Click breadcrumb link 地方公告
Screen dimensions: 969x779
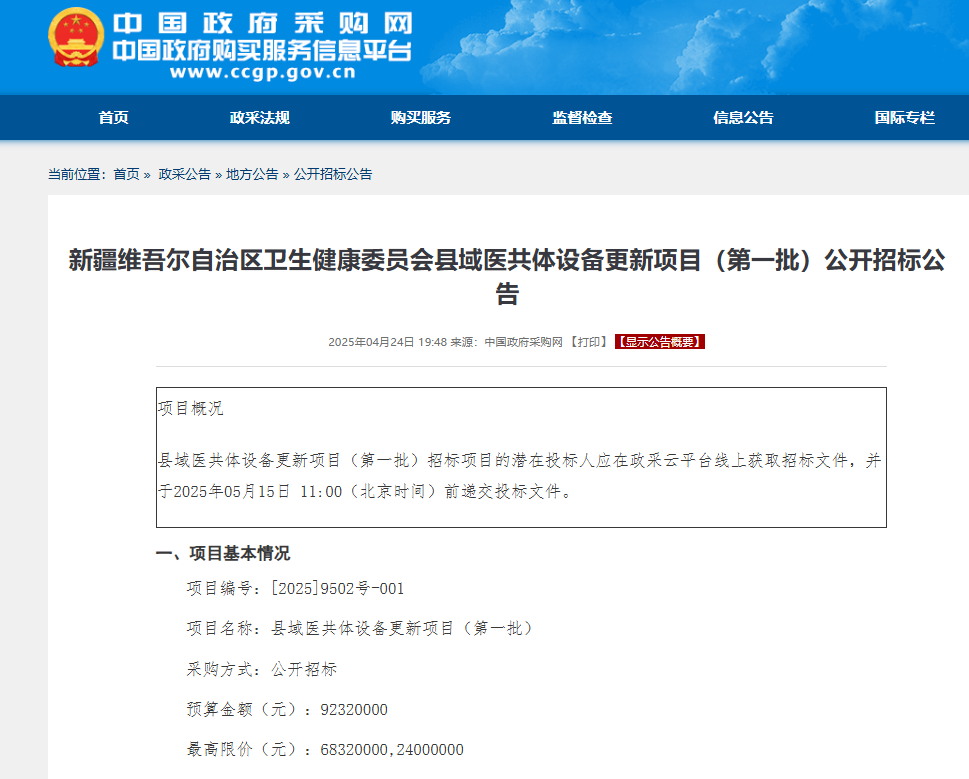[x=252, y=174]
